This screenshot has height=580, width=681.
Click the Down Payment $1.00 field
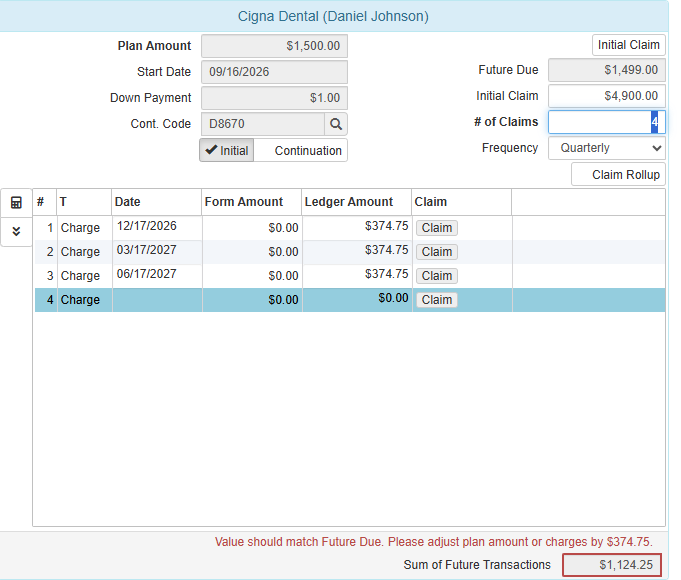click(x=274, y=98)
